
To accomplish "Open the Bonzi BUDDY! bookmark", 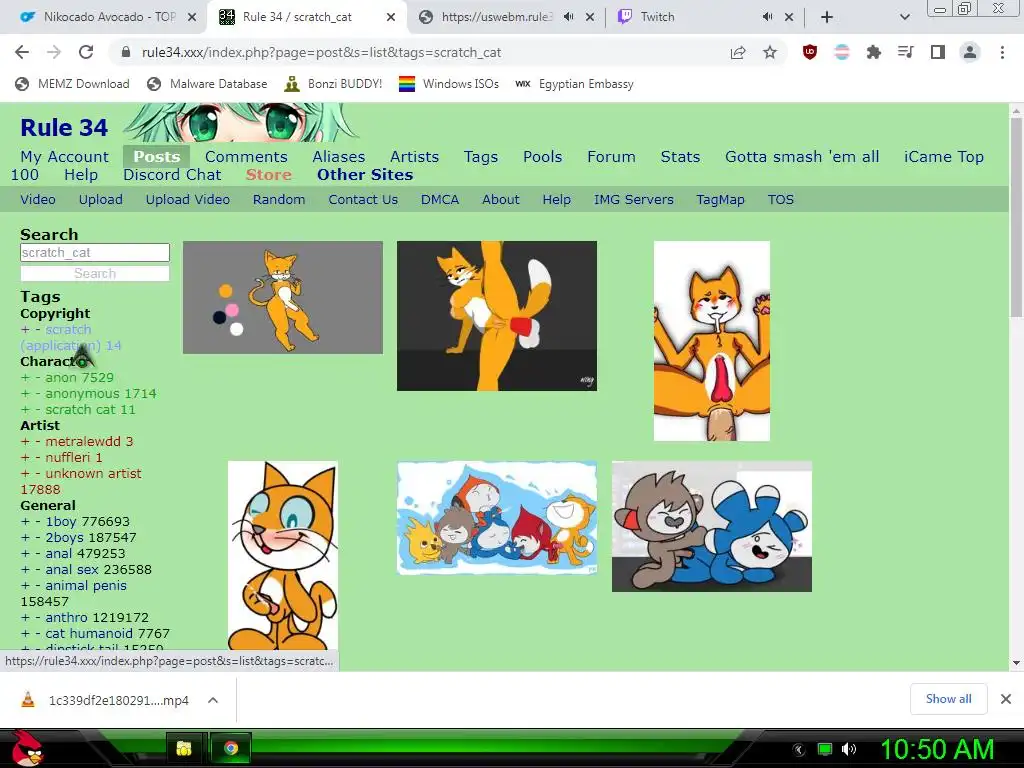I will tap(333, 84).
